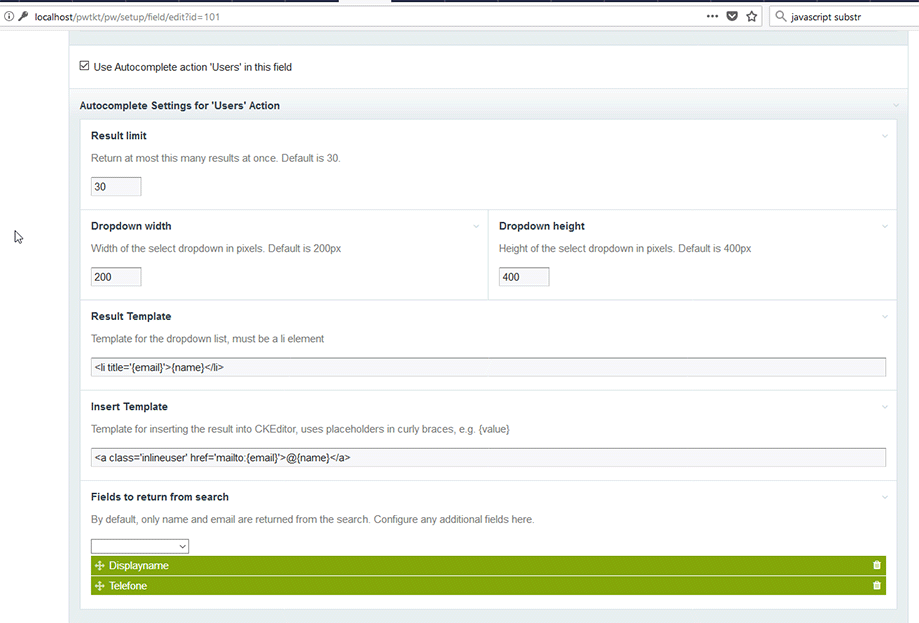Toggle the plugin wrench icon beside the URL
919x623 pixels.
22,16
